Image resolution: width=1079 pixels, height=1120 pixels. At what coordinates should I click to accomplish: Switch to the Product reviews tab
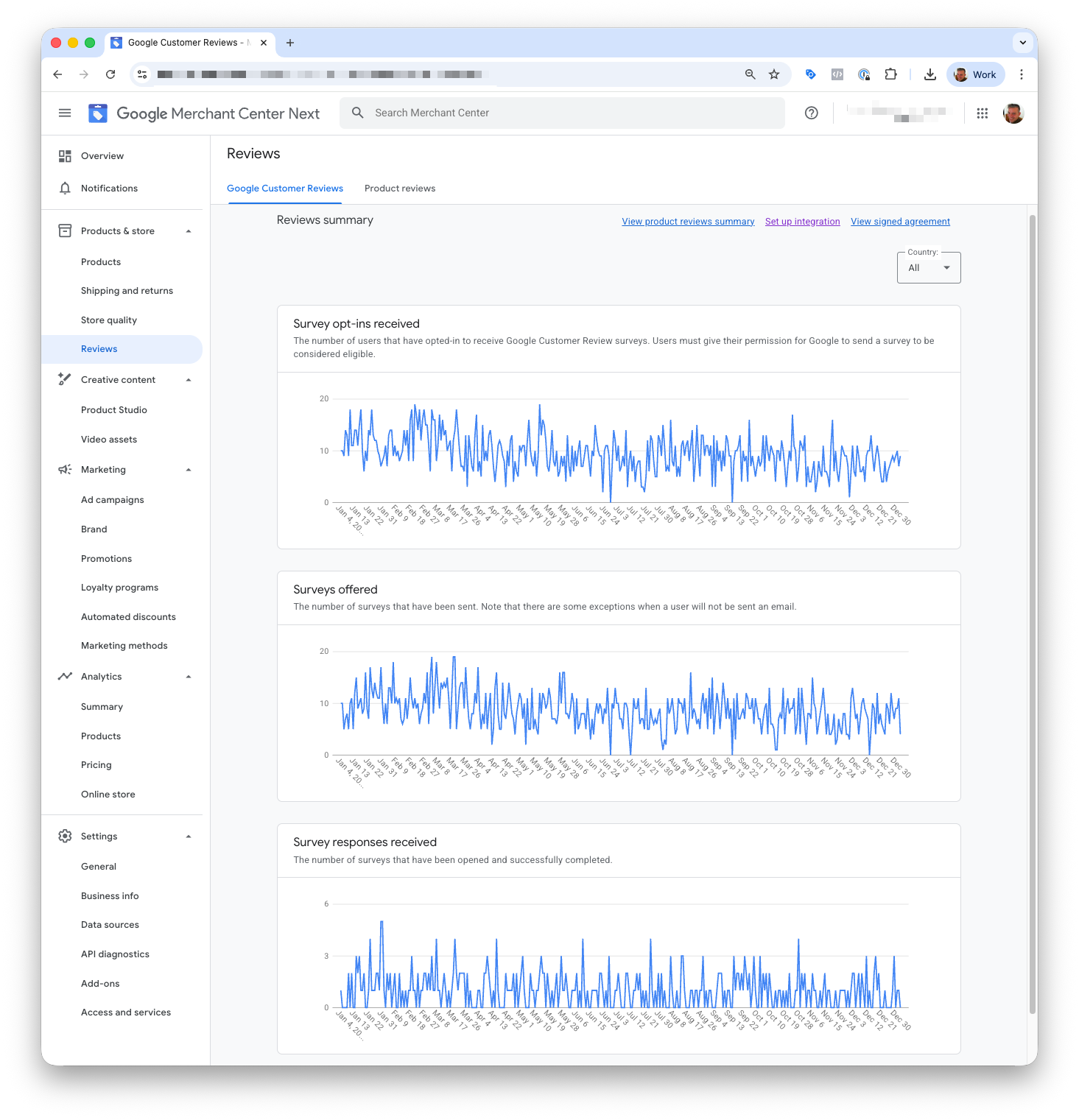point(399,189)
